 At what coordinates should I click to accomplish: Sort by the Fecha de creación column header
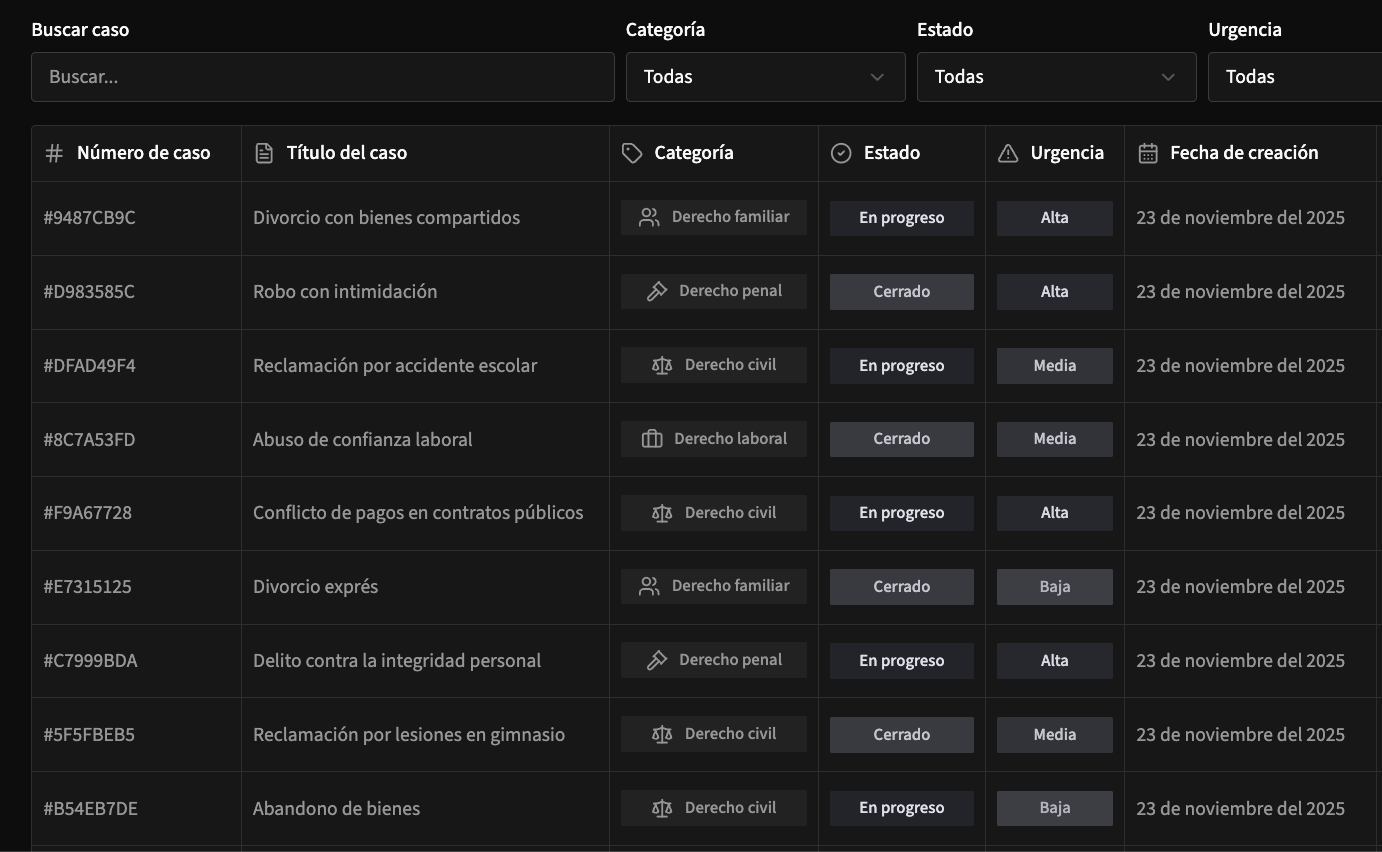(1244, 153)
